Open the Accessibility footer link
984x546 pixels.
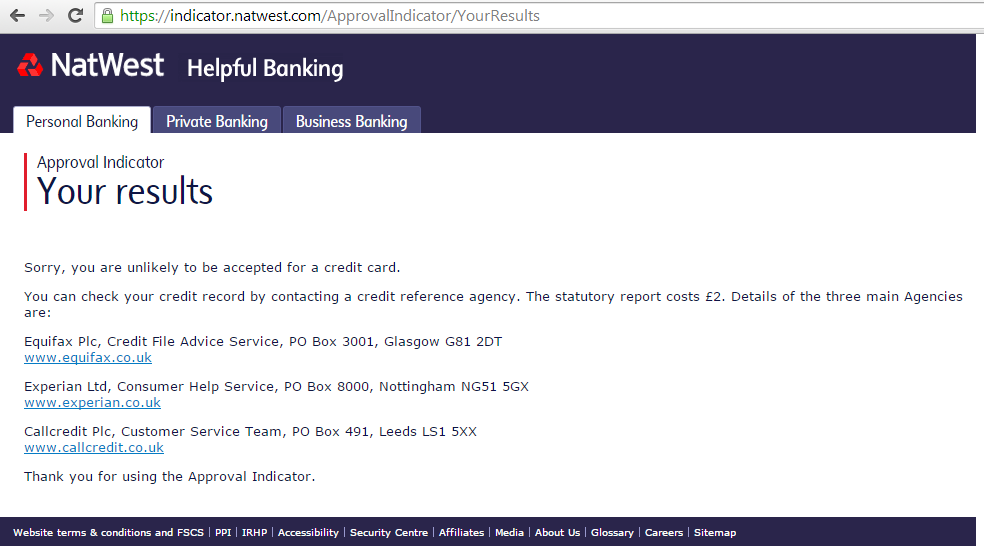[308, 532]
